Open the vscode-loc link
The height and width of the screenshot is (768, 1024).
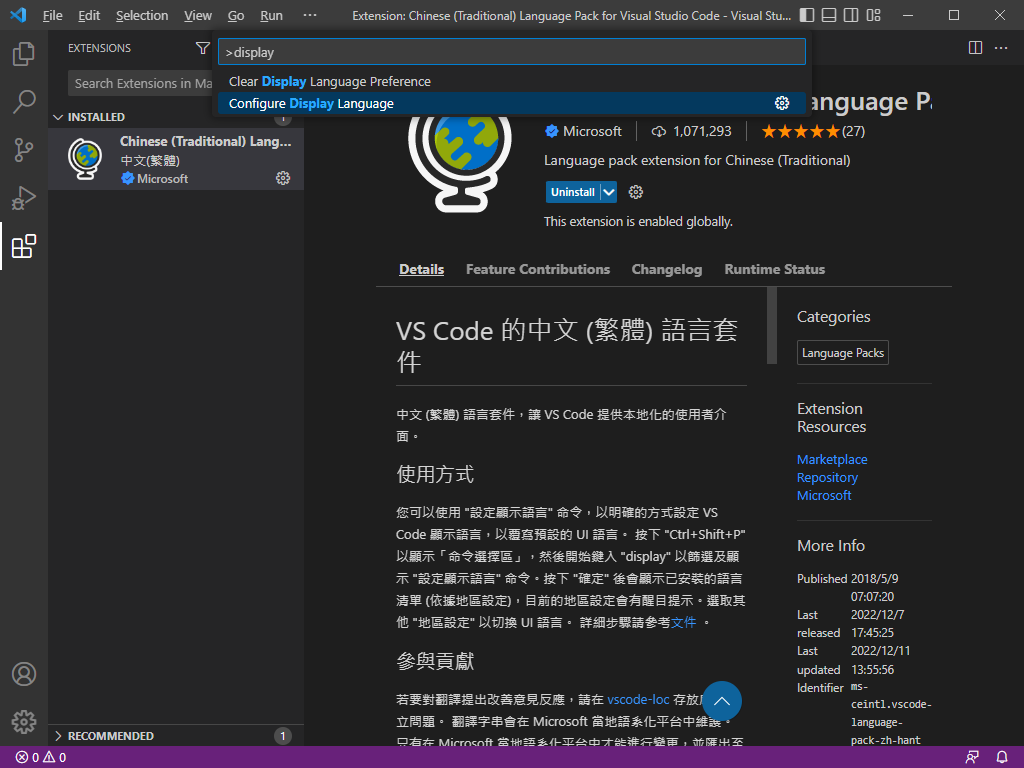coord(638,699)
